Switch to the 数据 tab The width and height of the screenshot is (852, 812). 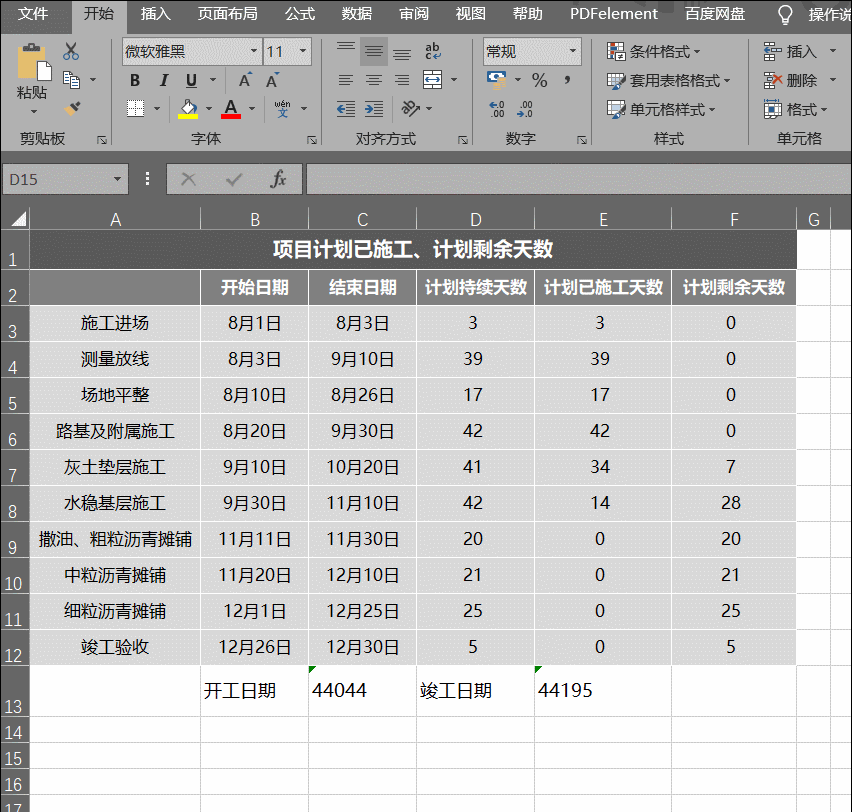coord(356,14)
